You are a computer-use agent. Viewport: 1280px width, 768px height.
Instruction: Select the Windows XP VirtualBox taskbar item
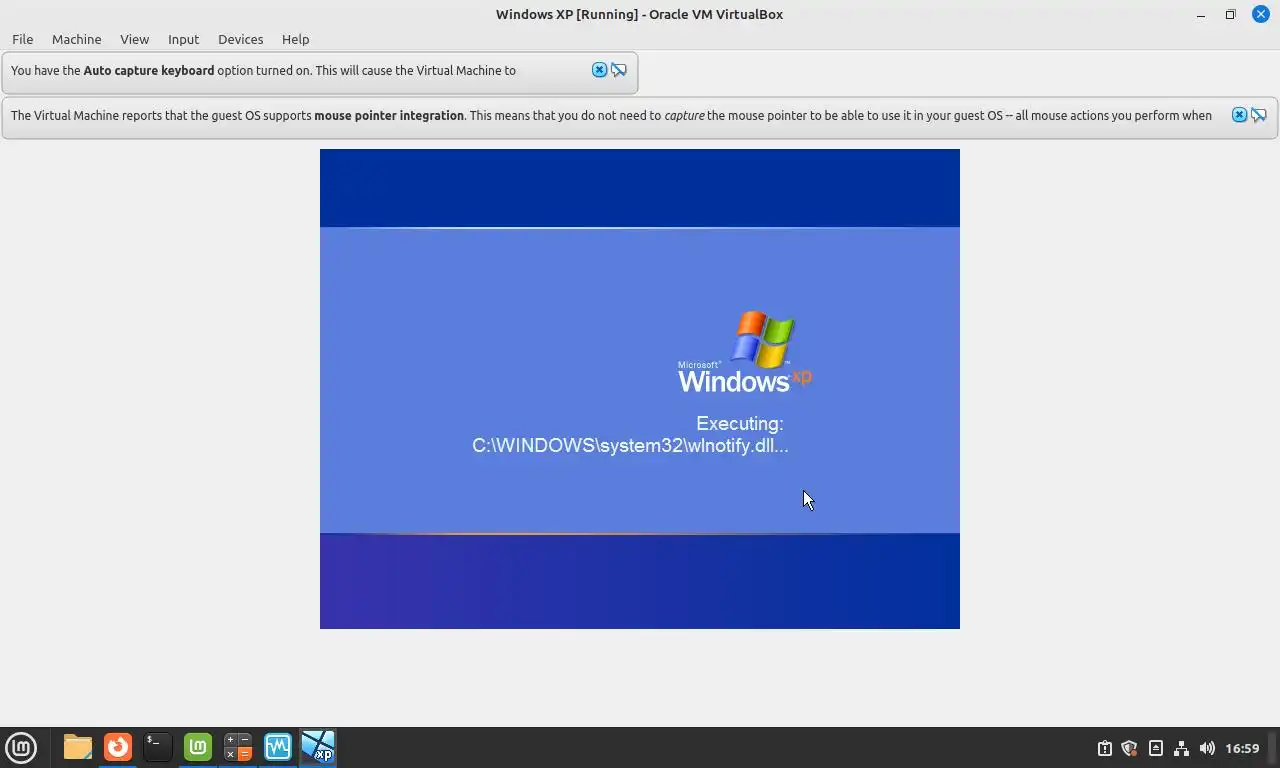pos(318,747)
